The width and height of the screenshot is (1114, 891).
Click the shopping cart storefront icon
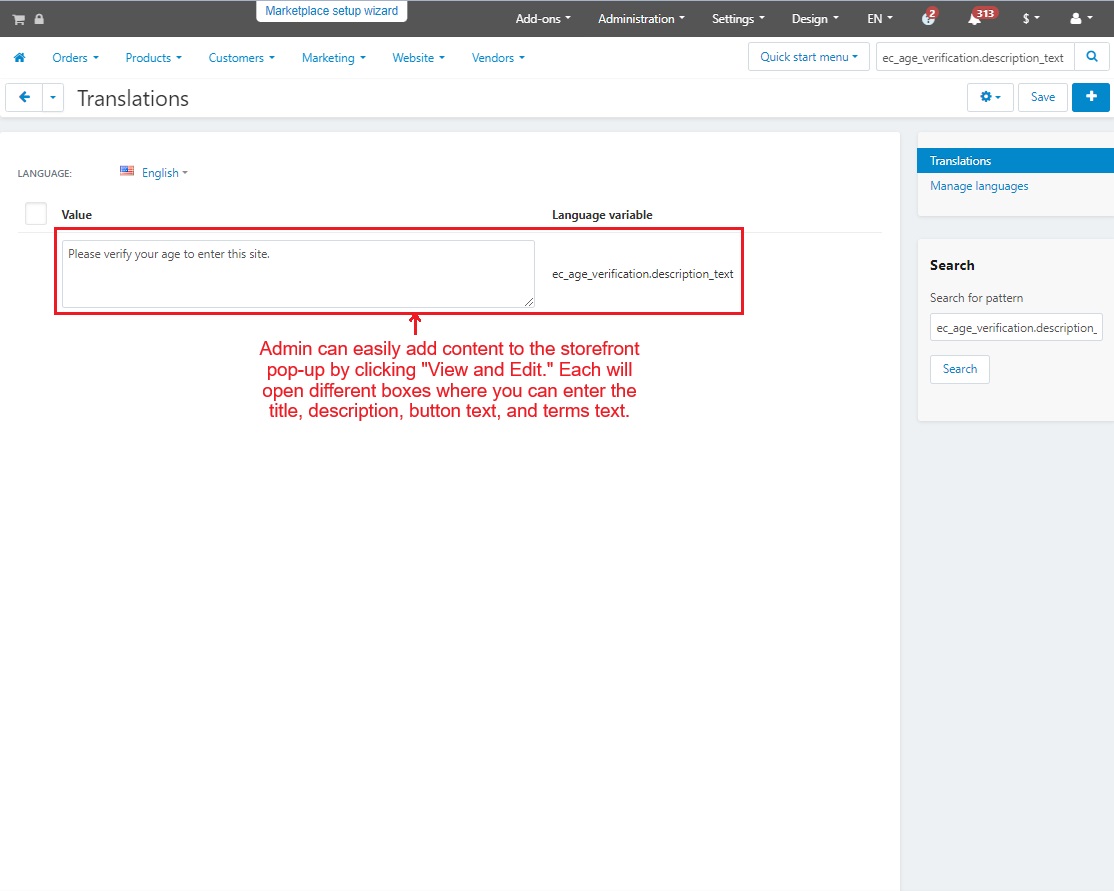coord(18,19)
